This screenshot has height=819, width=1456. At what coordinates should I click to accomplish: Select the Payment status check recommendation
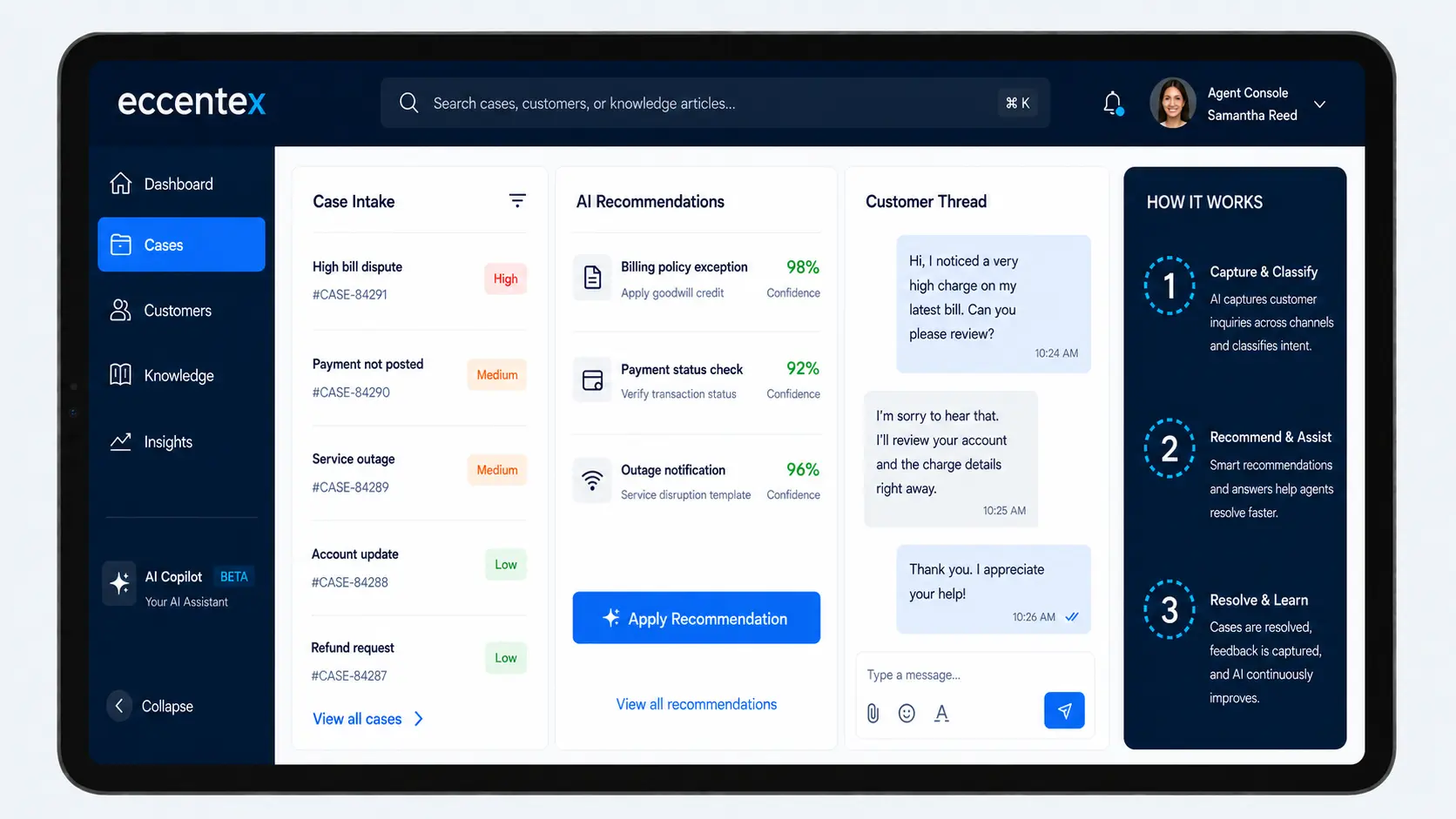click(697, 381)
